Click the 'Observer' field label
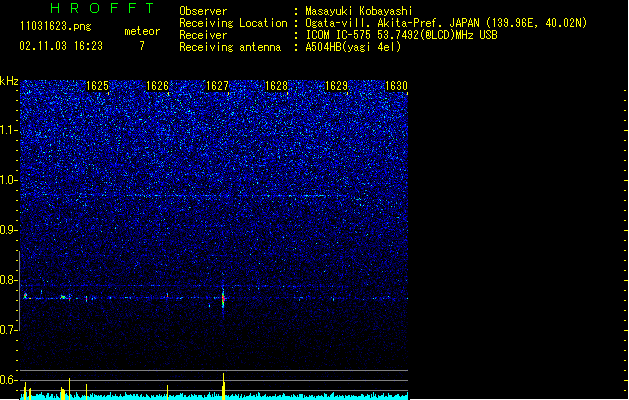 pos(203,11)
